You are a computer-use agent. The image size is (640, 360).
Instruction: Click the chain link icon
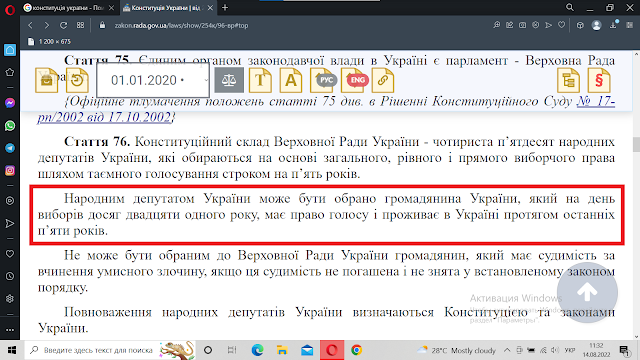(x=383, y=80)
